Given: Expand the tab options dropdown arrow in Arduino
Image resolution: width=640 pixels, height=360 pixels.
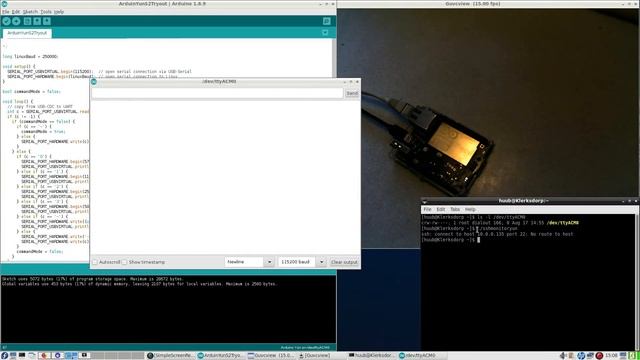Looking at the screenshot, I should tap(325, 33).
